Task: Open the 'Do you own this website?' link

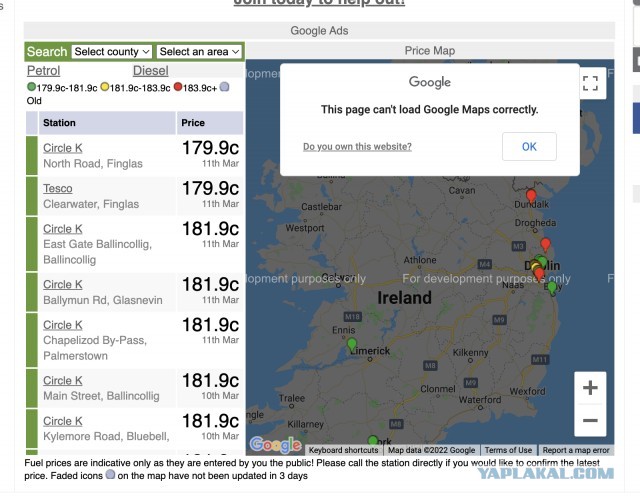Action: 357,147
